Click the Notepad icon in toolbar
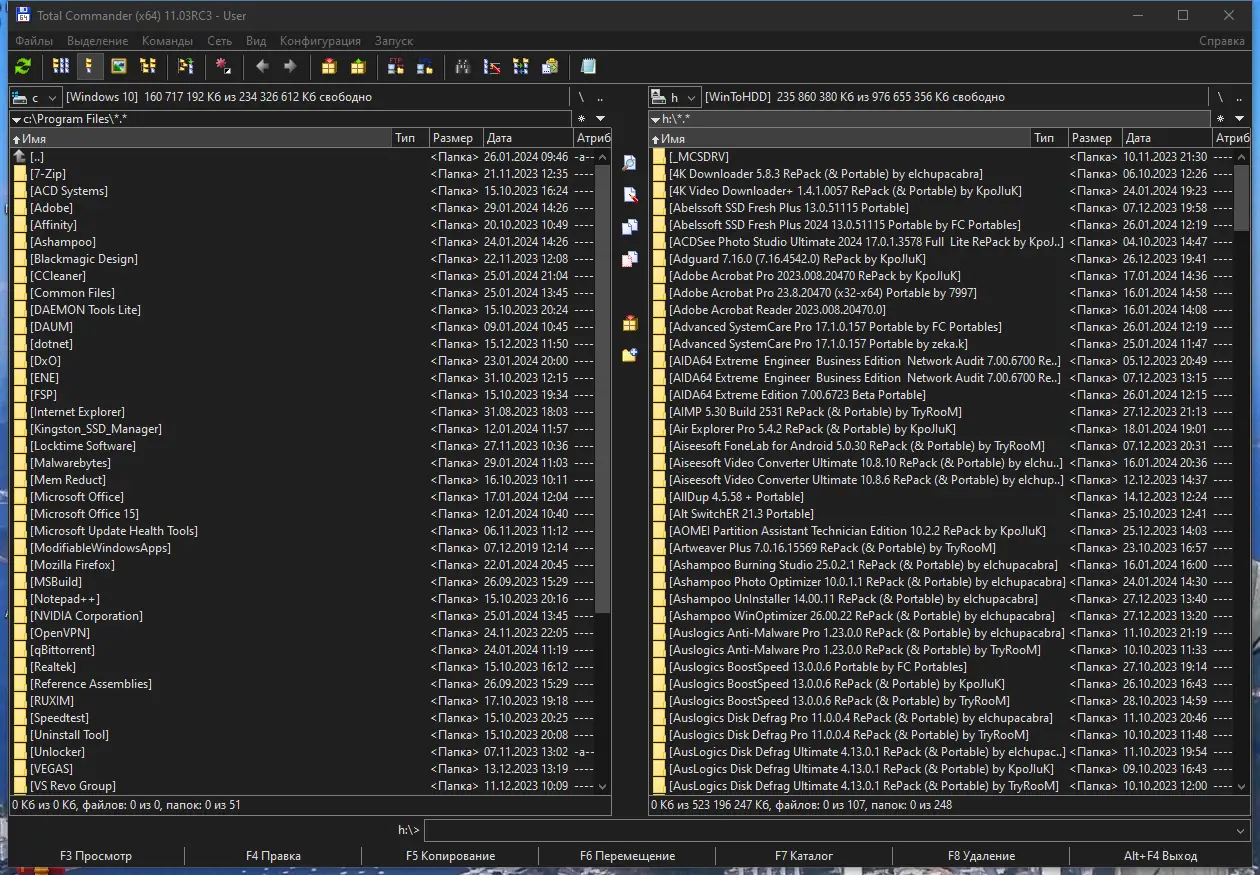Viewport: 1260px width, 875px height. 589,67
